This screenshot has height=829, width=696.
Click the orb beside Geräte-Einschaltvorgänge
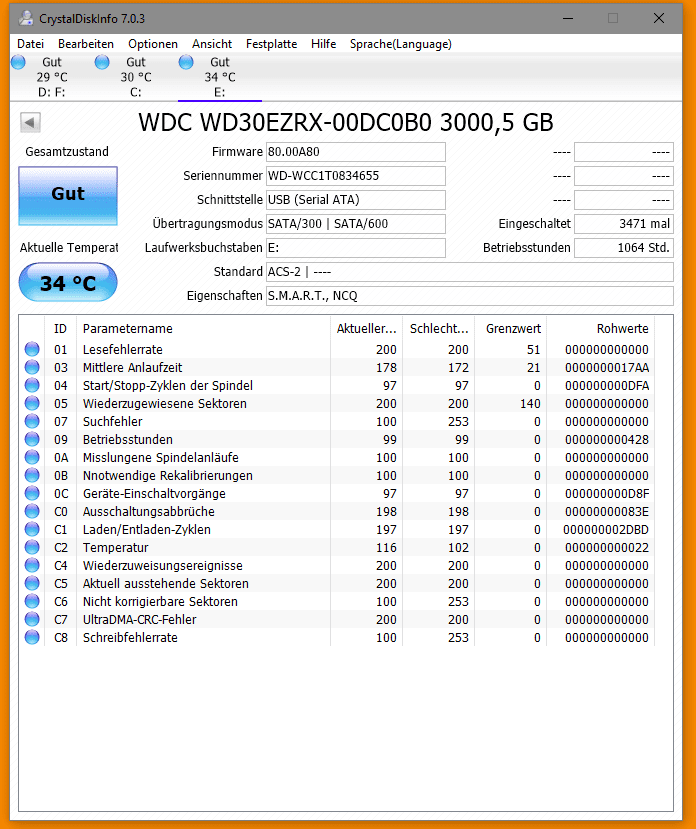click(x=32, y=493)
